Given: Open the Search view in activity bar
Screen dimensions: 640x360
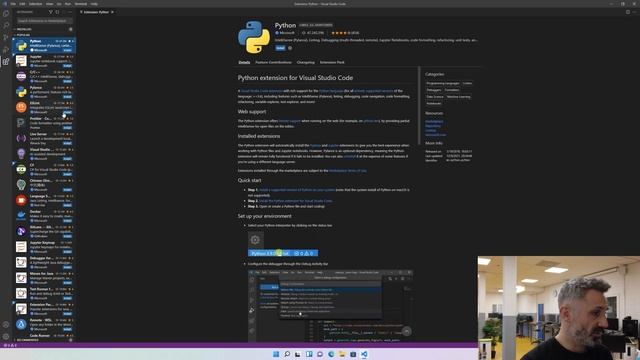Looking at the screenshot, I should tap(6, 25).
